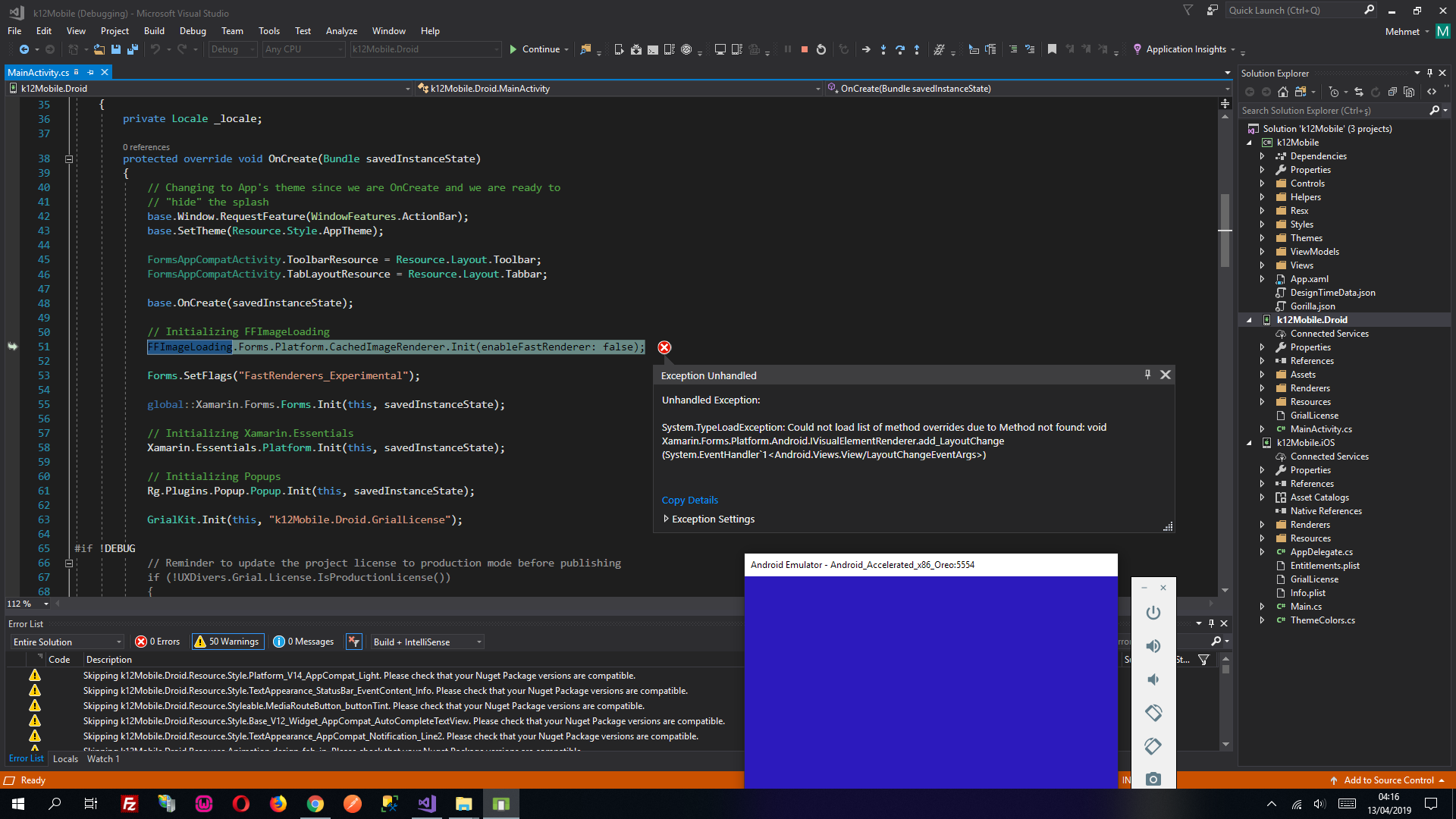Switch to the Watch 1 tab

point(103,759)
